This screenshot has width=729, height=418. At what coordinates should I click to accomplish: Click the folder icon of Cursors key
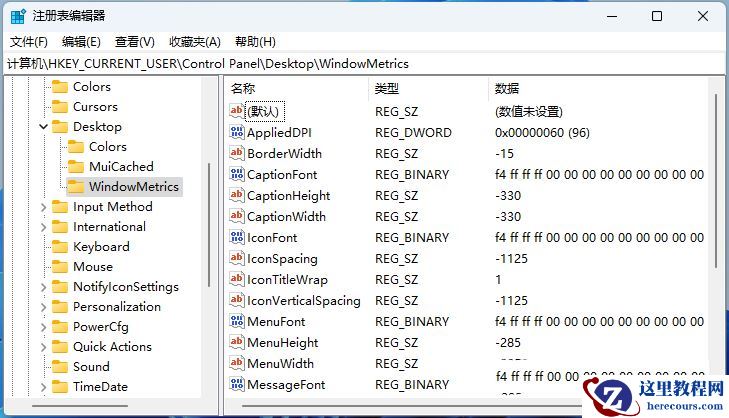click(x=60, y=106)
